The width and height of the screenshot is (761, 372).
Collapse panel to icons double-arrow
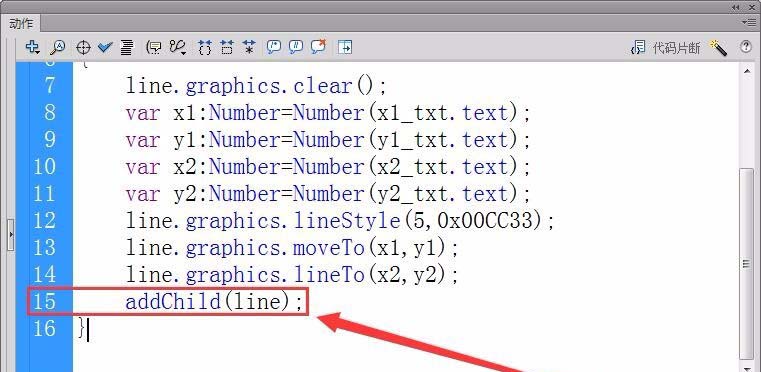pos(736,7)
